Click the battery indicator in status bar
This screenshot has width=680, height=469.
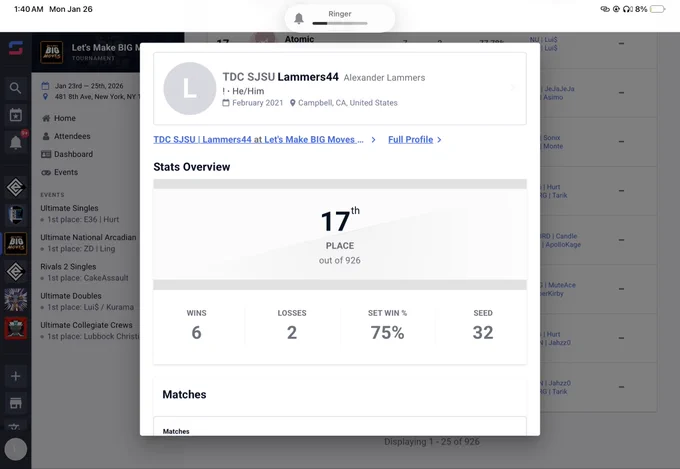(x=657, y=9)
